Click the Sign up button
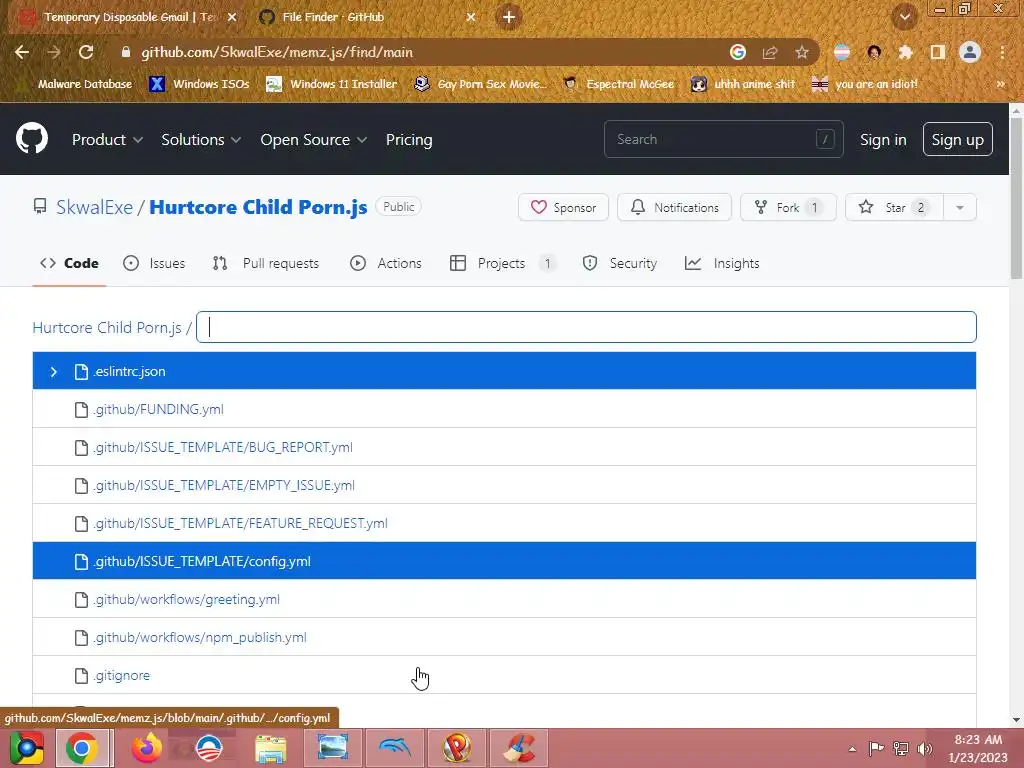The image size is (1024, 768). 957,139
